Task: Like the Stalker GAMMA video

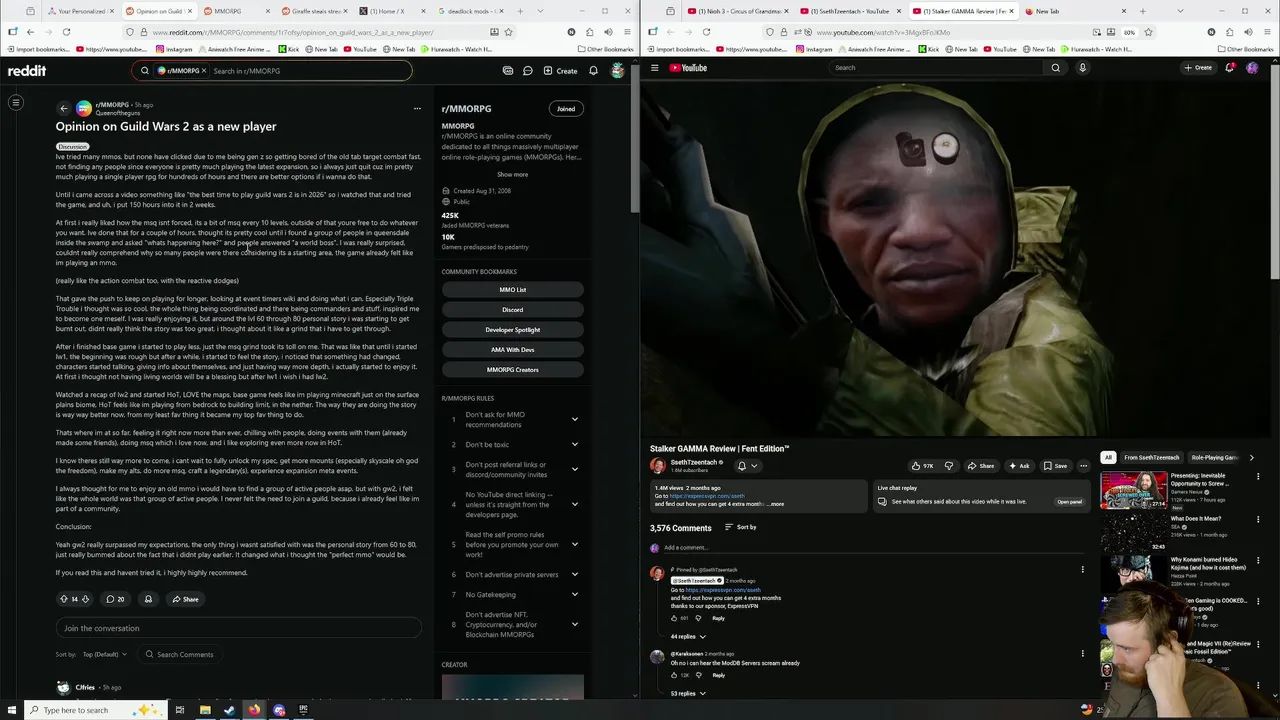Action: (922, 466)
